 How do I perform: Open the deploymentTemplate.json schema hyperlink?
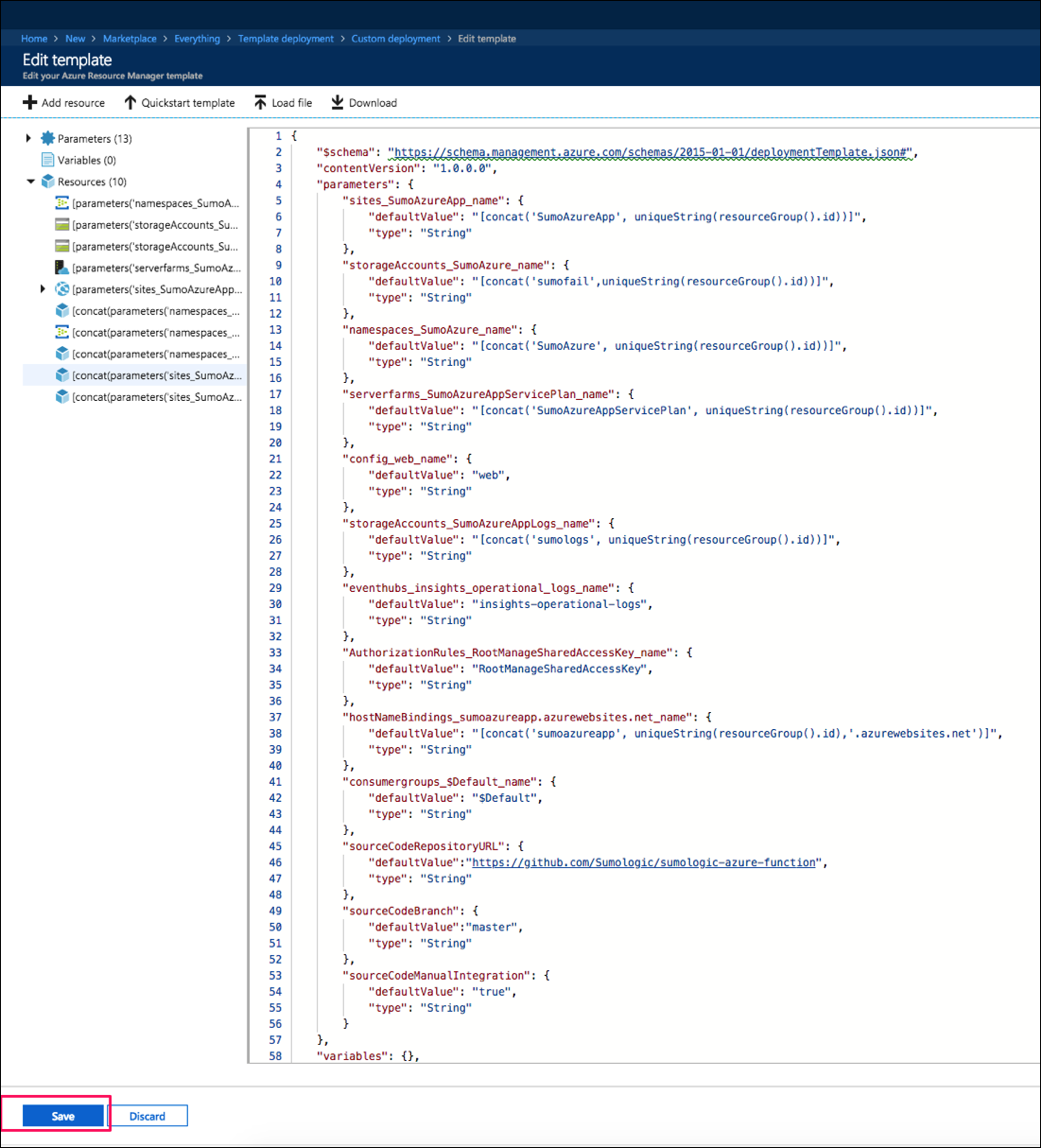click(652, 151)
